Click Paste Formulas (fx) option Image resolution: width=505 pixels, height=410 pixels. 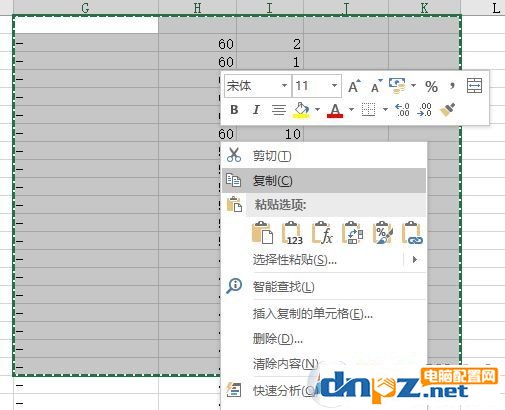click(322, 233)
